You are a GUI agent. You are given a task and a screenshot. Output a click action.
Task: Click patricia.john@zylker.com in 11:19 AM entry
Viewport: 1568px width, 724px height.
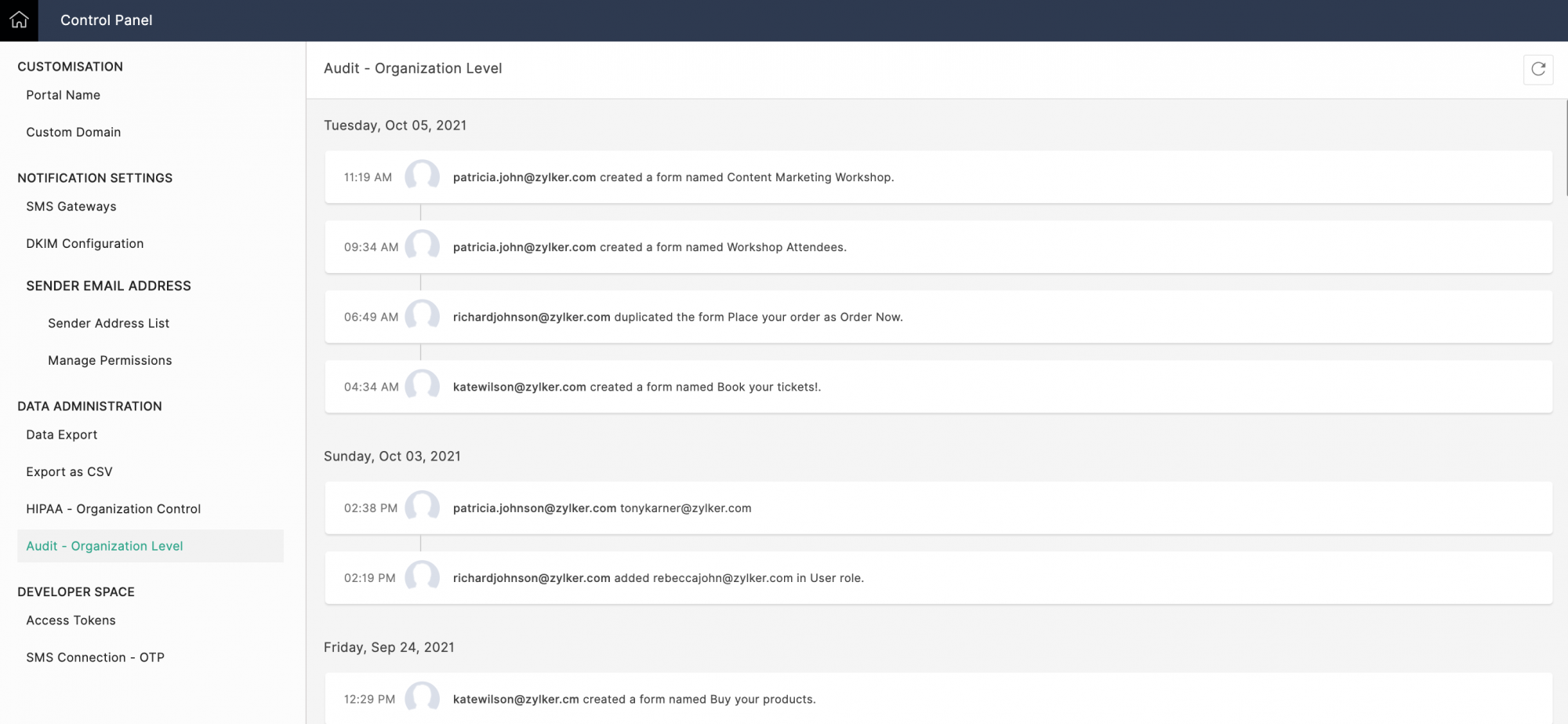(x=524, y=177)
